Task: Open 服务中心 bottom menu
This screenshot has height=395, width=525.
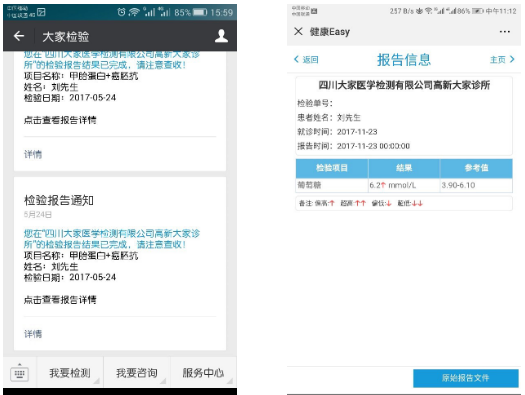Action: (203, 373)
